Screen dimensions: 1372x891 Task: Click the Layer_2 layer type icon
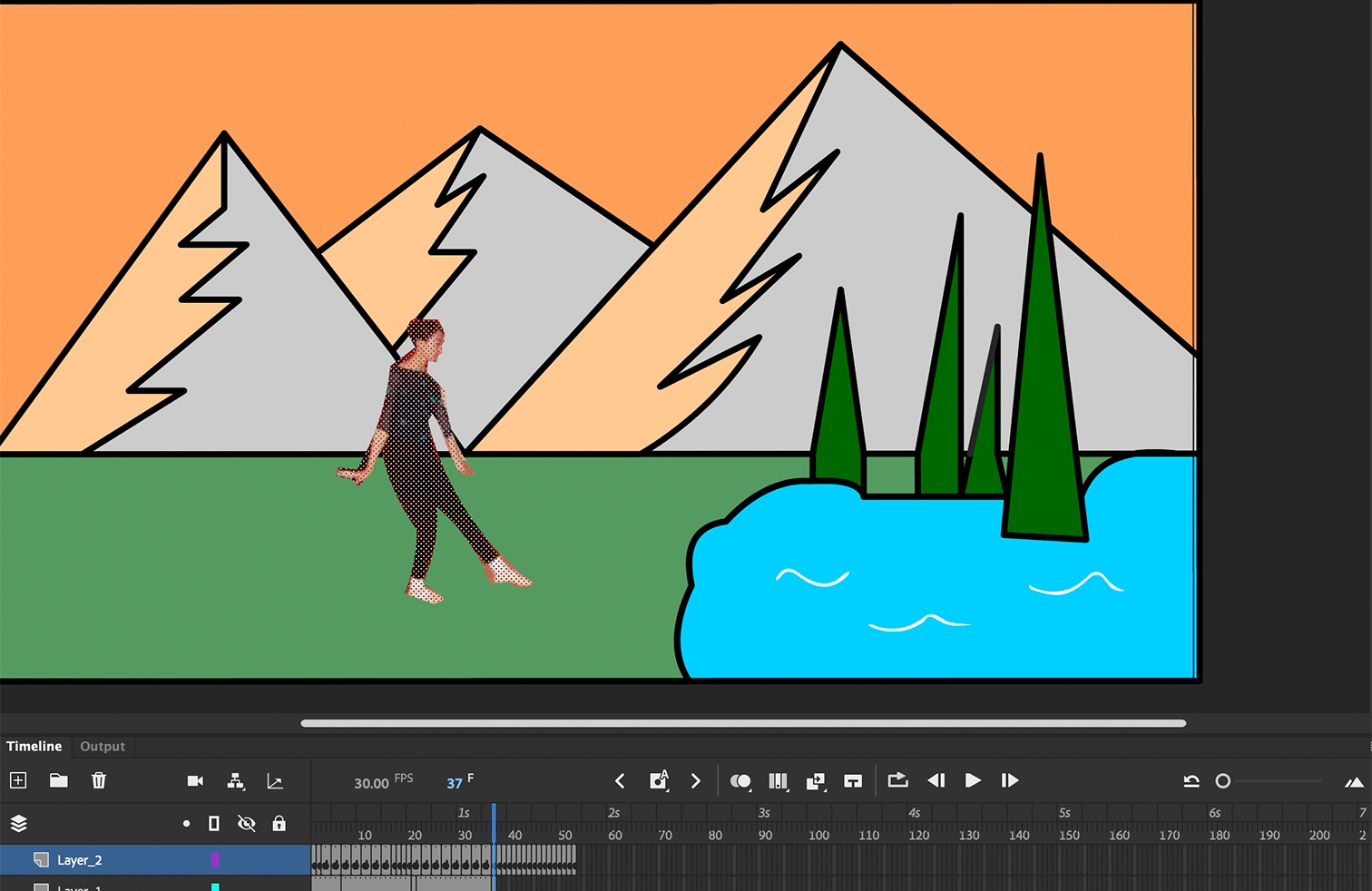pos(41,860)
